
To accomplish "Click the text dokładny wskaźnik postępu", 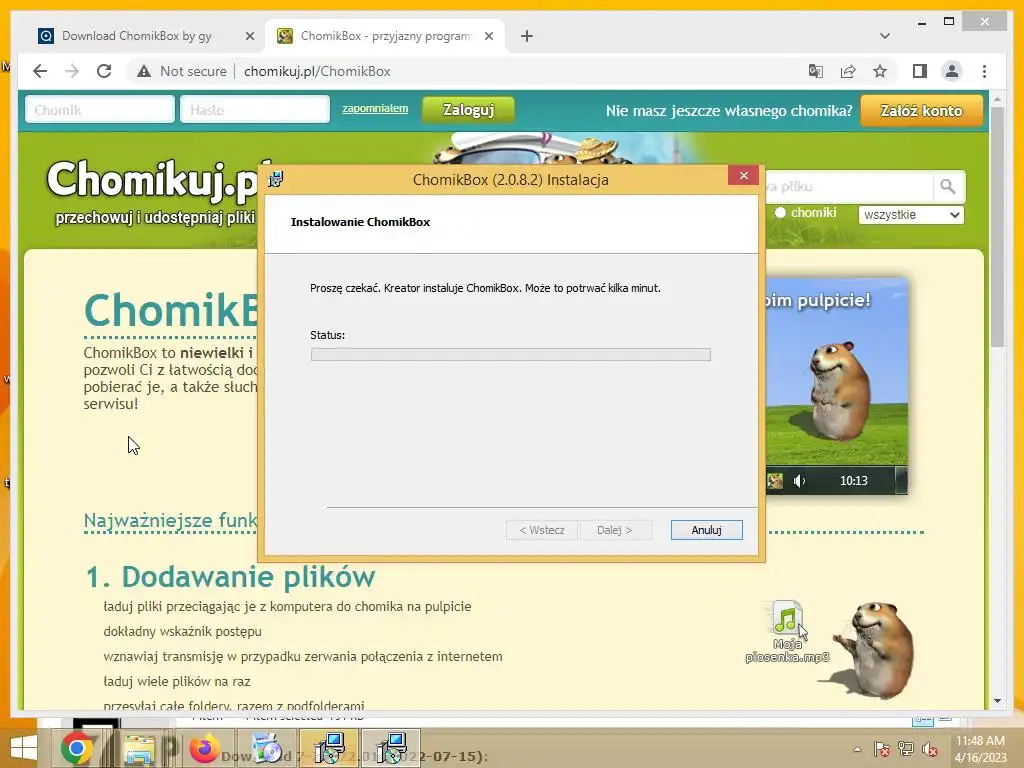I will tap(182, 632).
